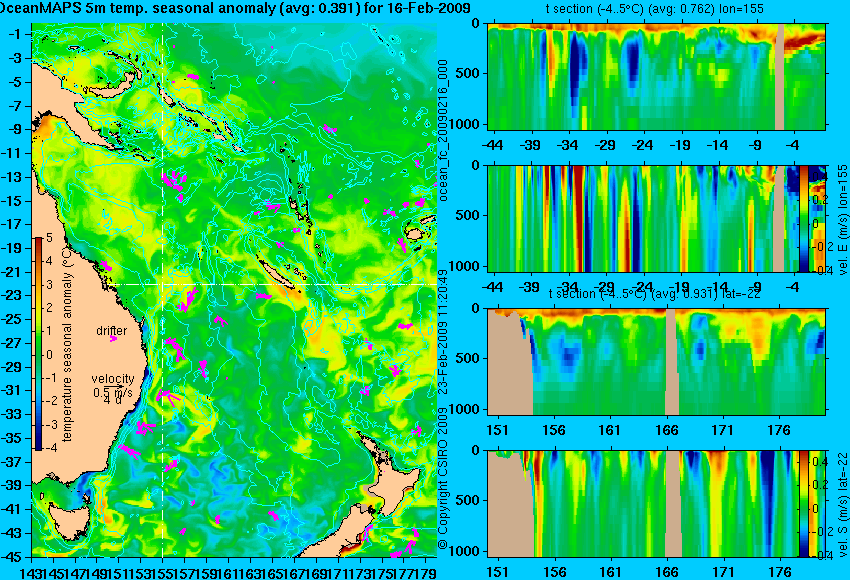Click the 'drifter' legend label
850x580 pixels.
point(112,330)
